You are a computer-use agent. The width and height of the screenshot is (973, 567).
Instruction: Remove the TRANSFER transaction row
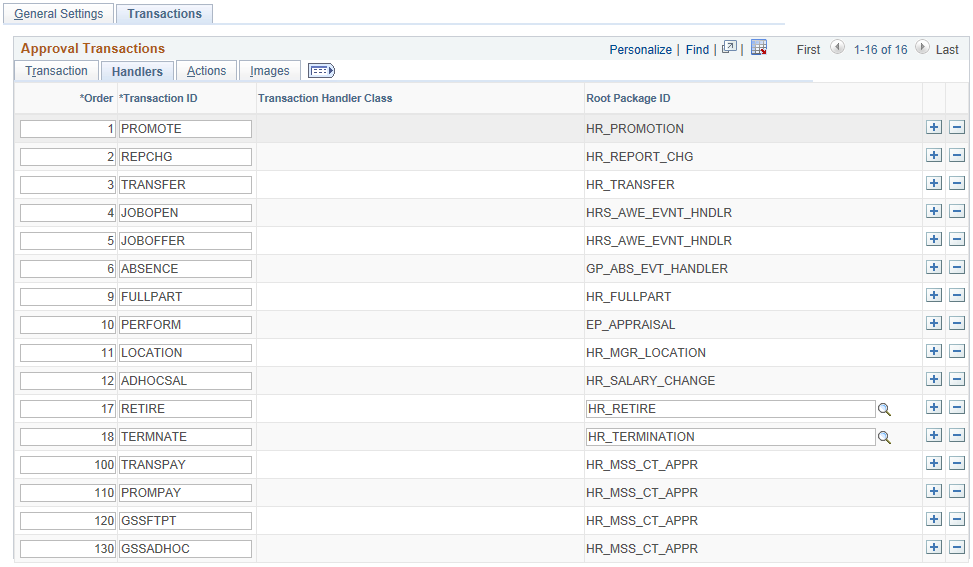pyautogui.click(x=957, y=183)
